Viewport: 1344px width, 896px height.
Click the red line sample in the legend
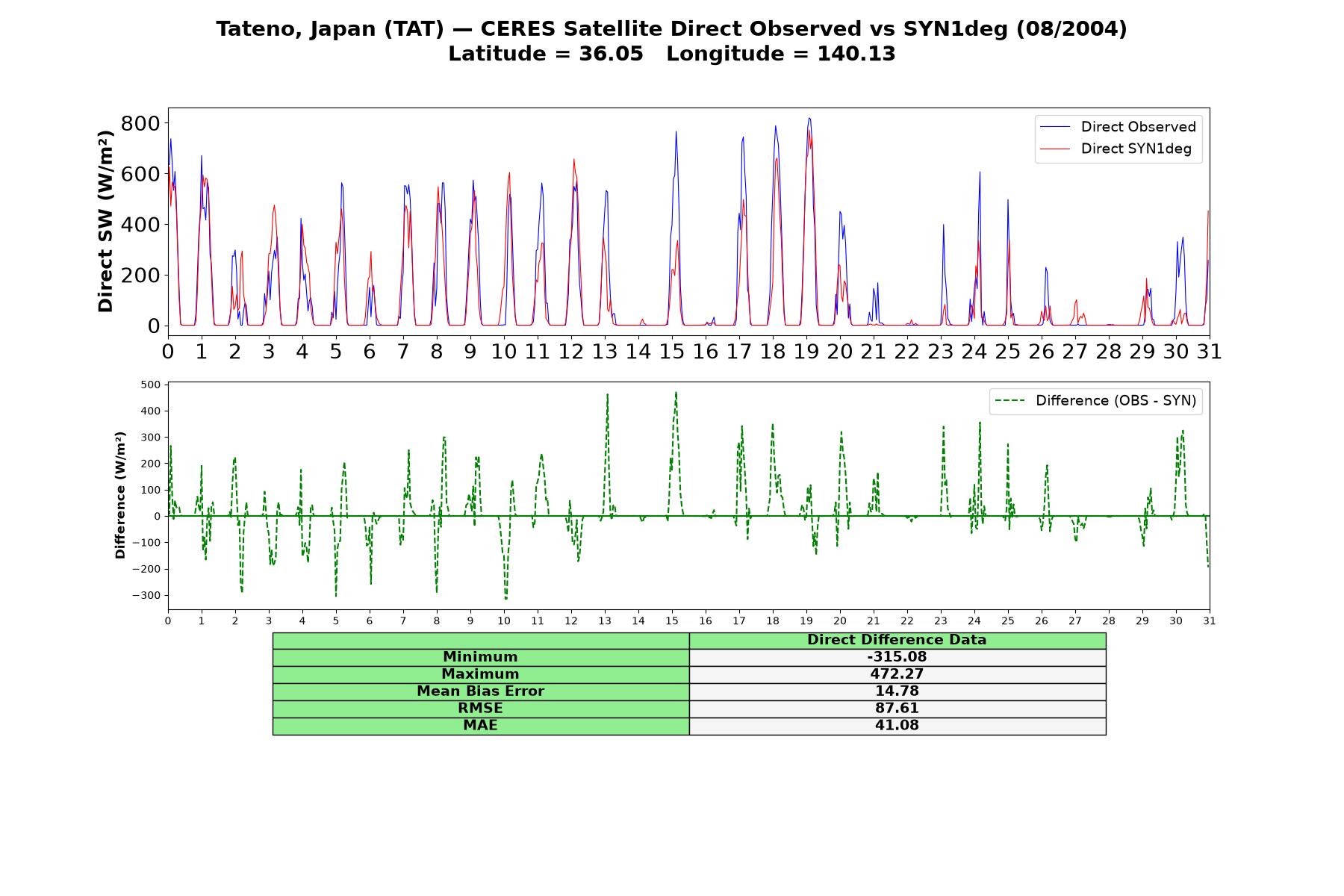[x=1055, y=149]
